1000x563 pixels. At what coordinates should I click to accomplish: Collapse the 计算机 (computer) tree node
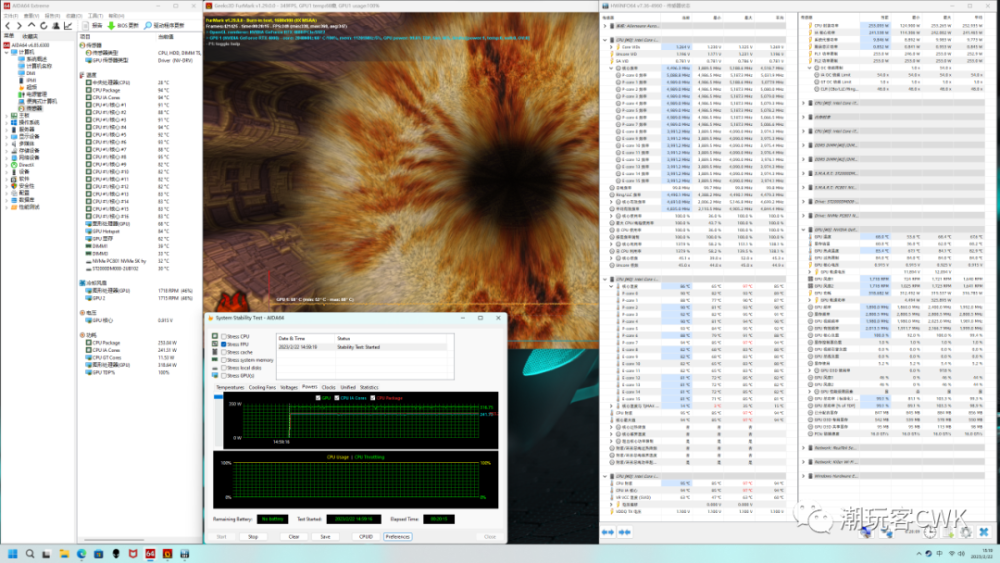(7, 52)
